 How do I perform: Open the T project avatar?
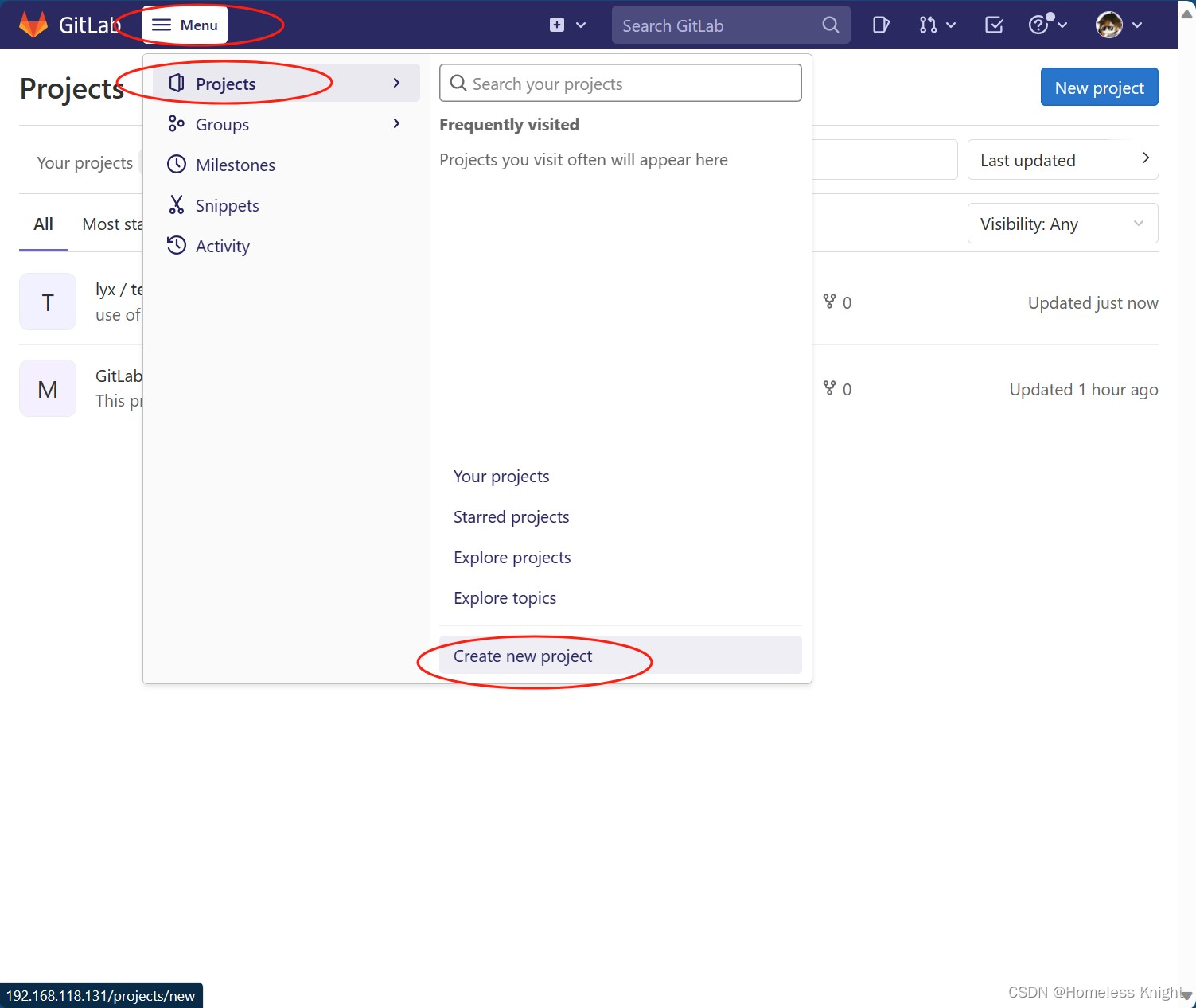click(x=48, y=302)
